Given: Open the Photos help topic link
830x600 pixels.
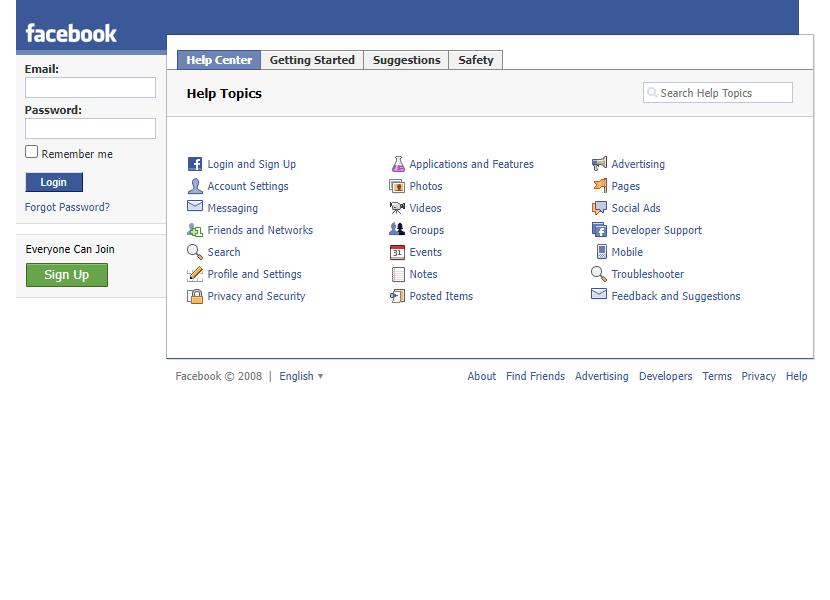Looking at the screenshot, I should 426,186.
